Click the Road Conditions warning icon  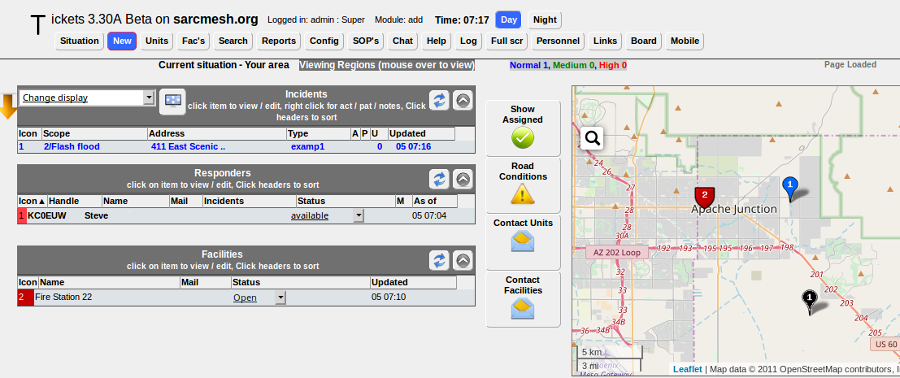click(522, 195)
